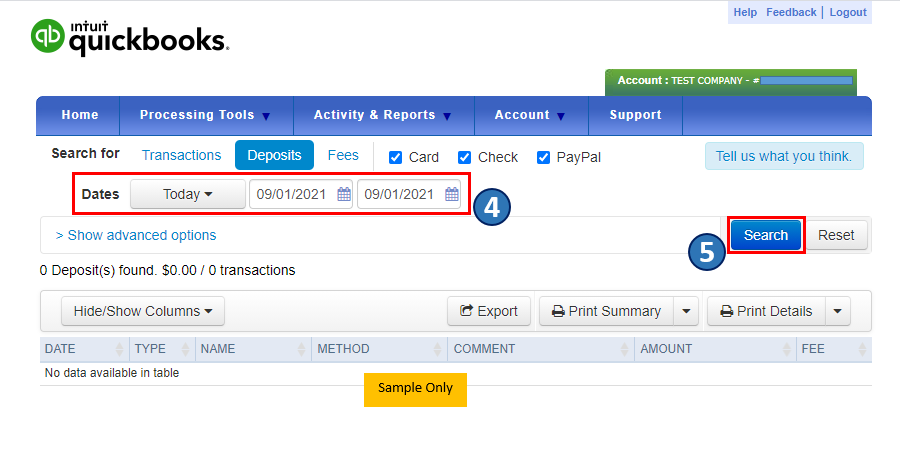
Task: Open the Help link
Action: click(745, 12)
